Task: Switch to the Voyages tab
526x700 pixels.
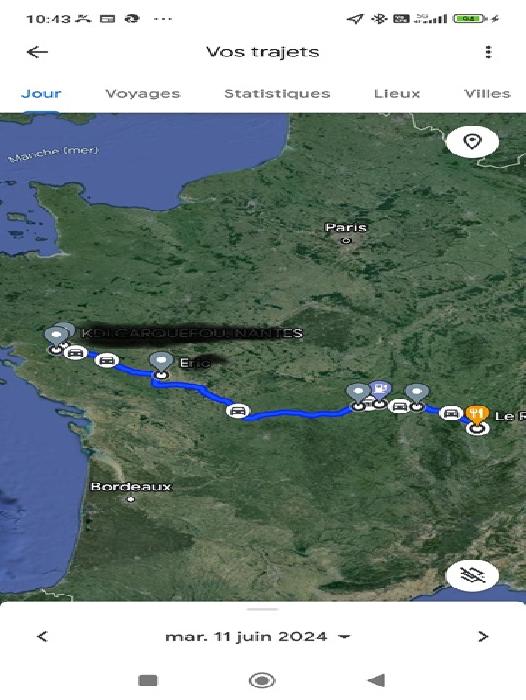Action: tap(143, 94)
